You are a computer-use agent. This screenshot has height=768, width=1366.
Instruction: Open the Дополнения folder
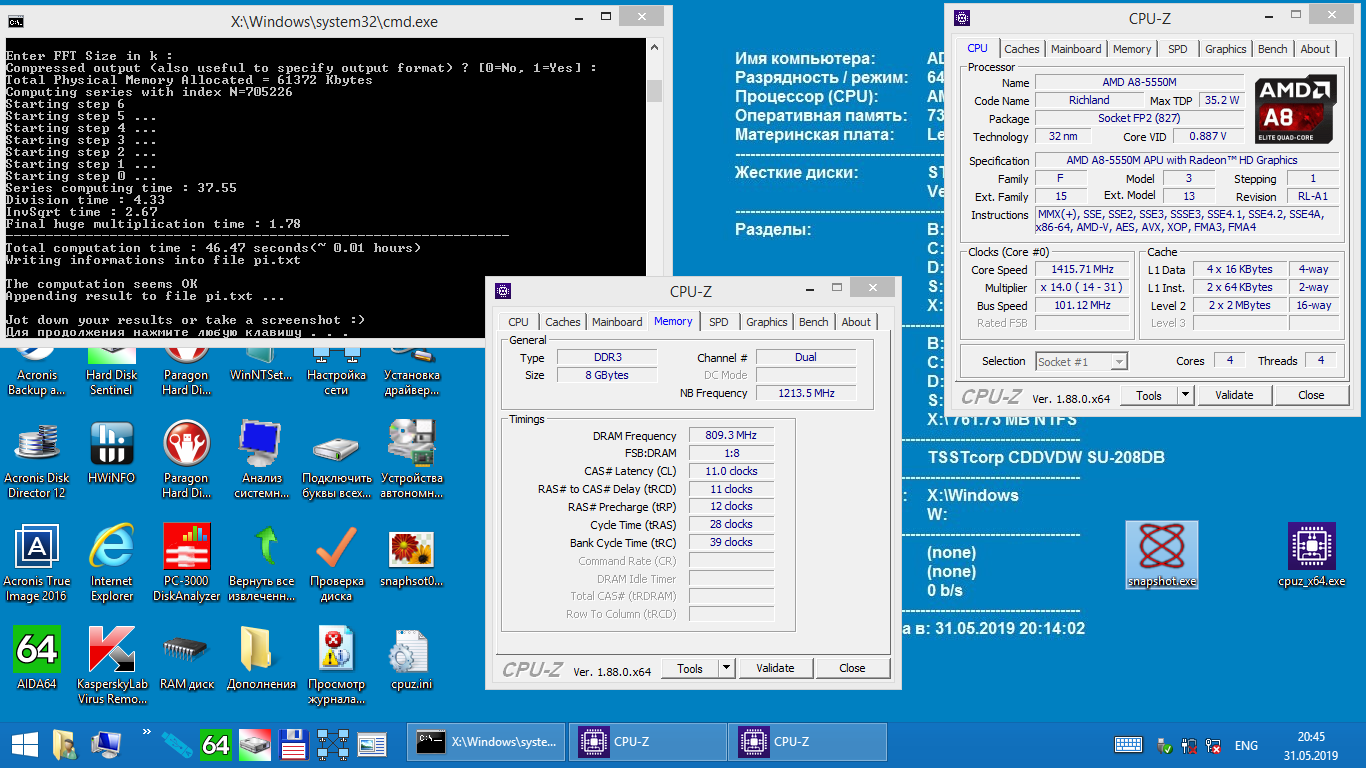point(262,657)
